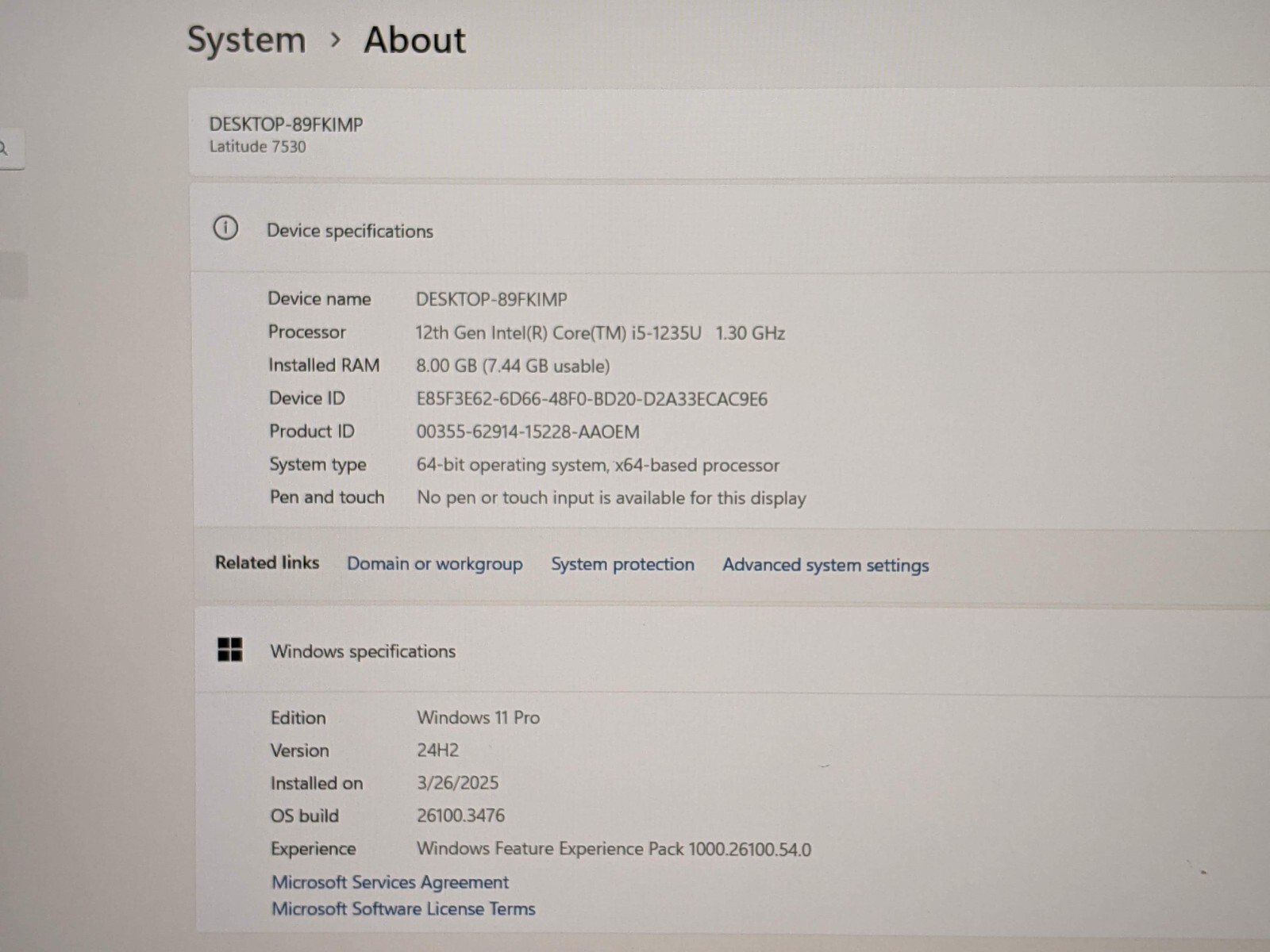Click the About breadcrumb title
The image size is (1270, 952).
click(414, 40)
